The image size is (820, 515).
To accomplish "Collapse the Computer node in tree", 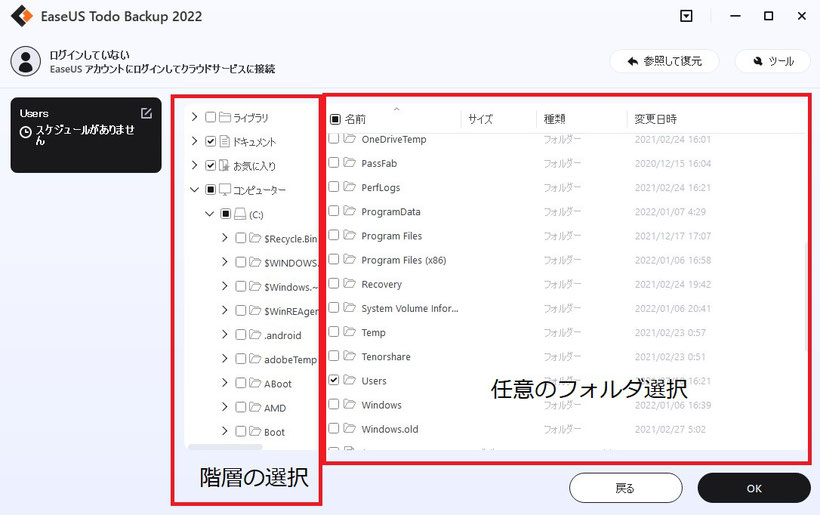I will (x=195, y=189).
